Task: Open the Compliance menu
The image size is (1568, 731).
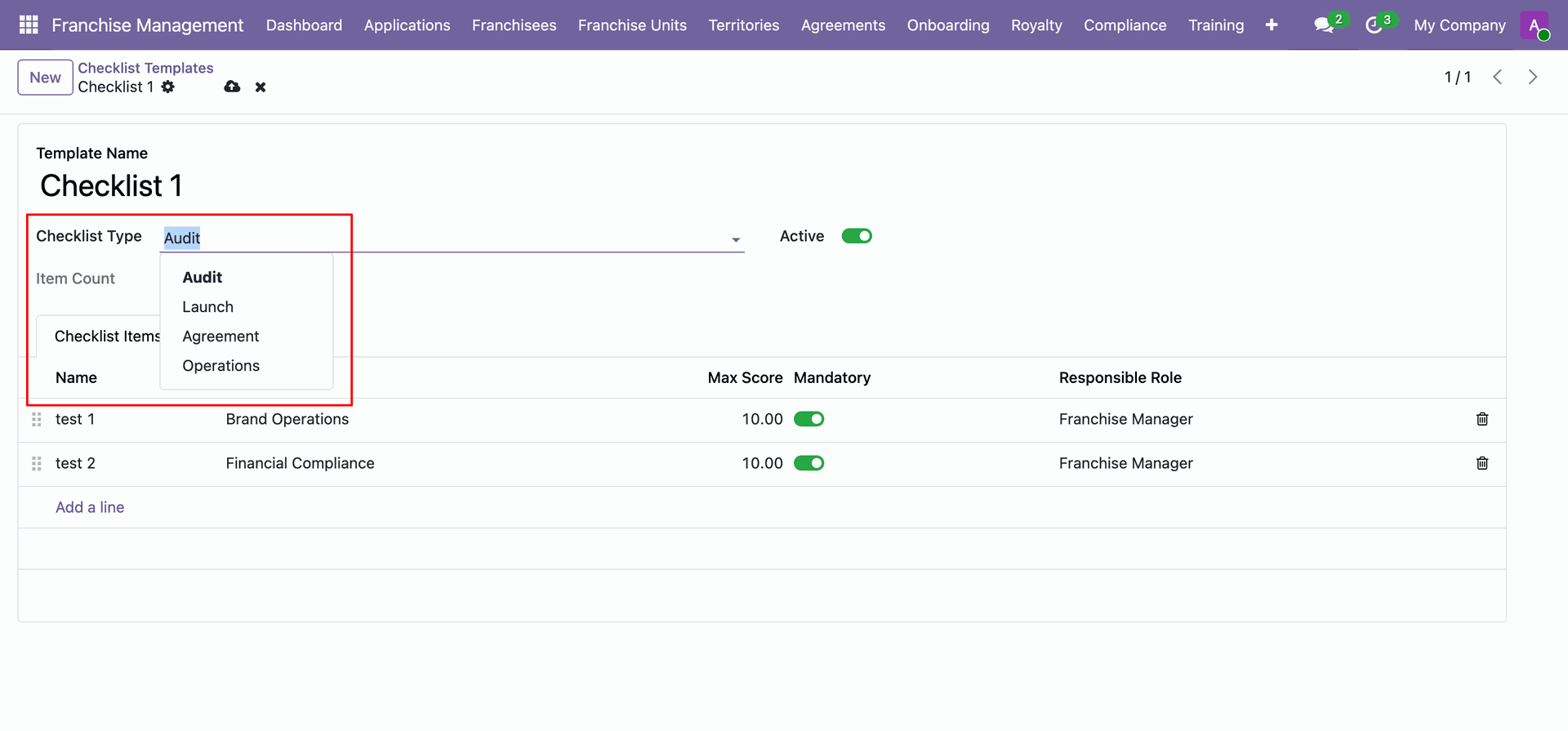Action: click(x=1125, y=25)
